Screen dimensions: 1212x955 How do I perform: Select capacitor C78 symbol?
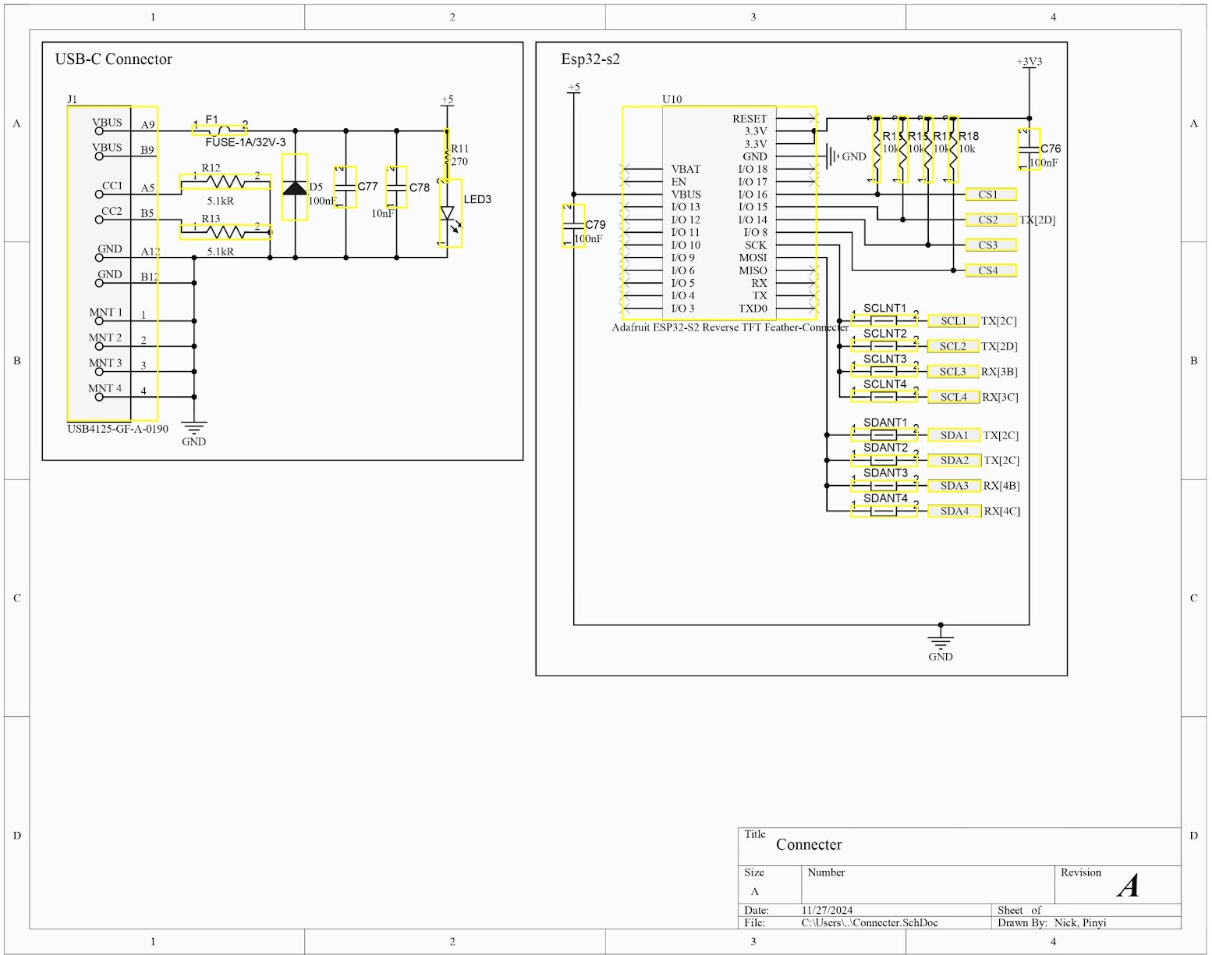click(397, 187)
